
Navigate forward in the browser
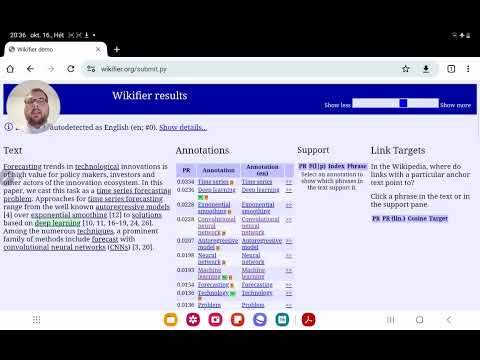tap(51, 69)
